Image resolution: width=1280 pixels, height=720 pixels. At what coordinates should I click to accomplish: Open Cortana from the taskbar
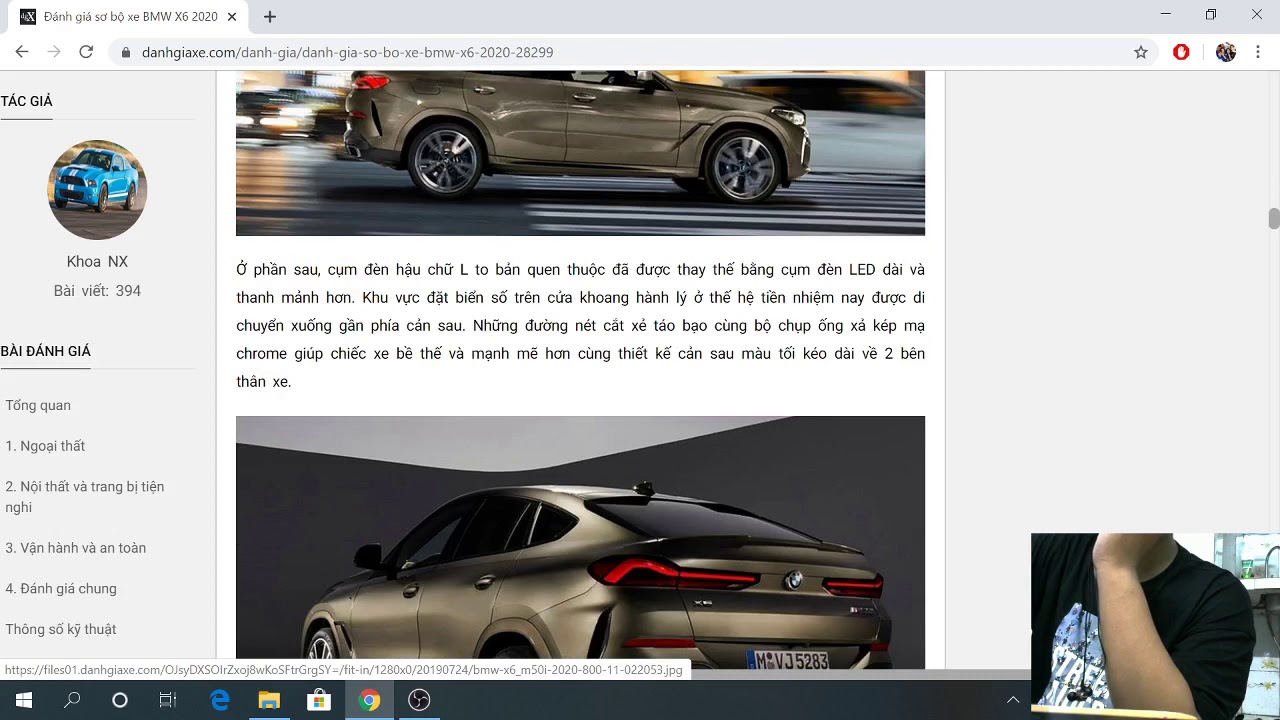pos(120,700)
